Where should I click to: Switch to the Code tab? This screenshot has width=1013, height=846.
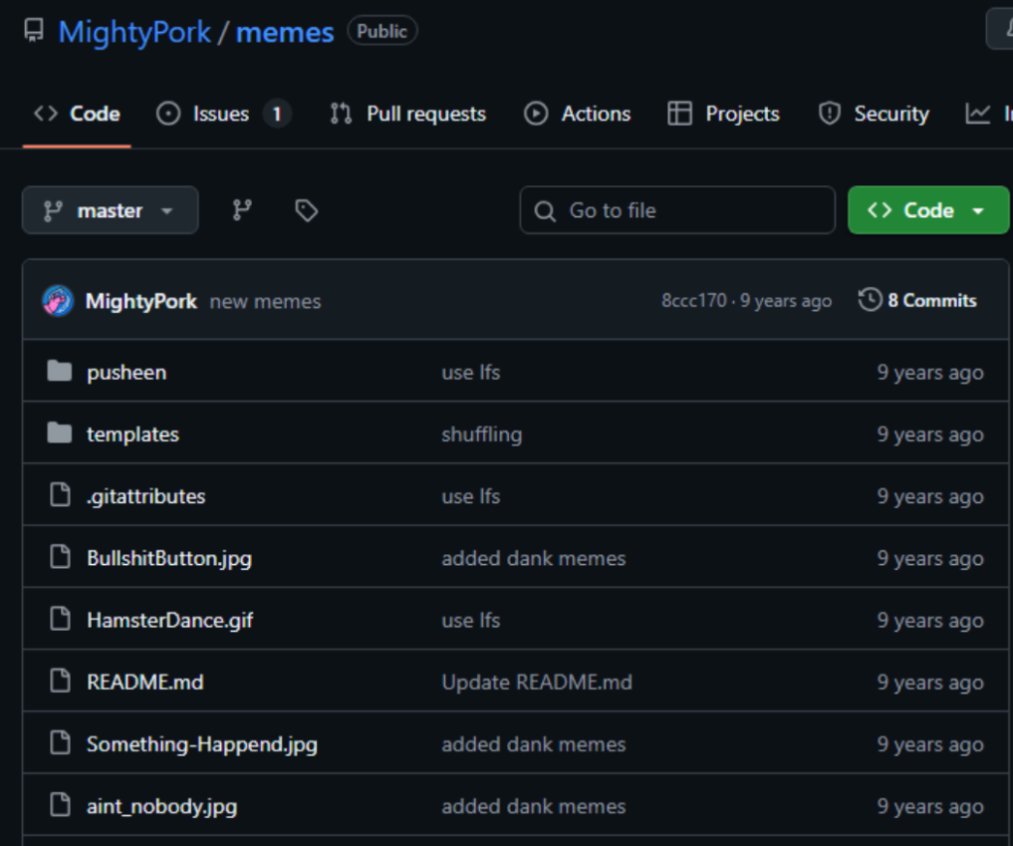click(x=77, y=114)
